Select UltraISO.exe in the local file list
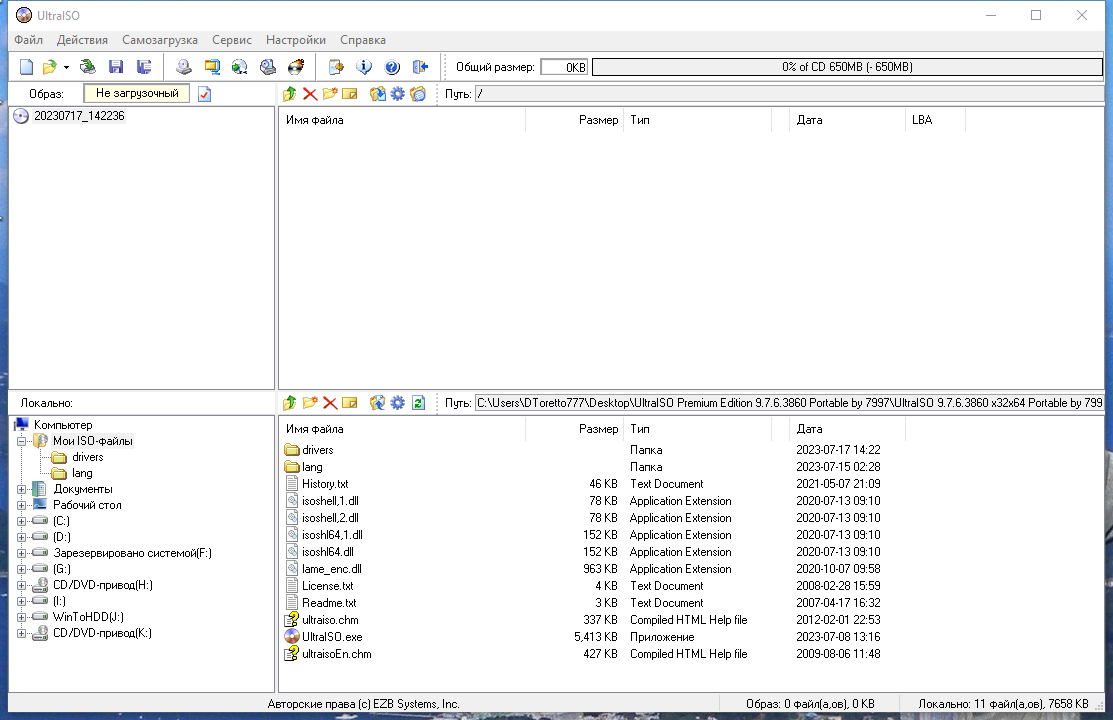This screenshot has height=720, width=1113. (x=332, y=637)
